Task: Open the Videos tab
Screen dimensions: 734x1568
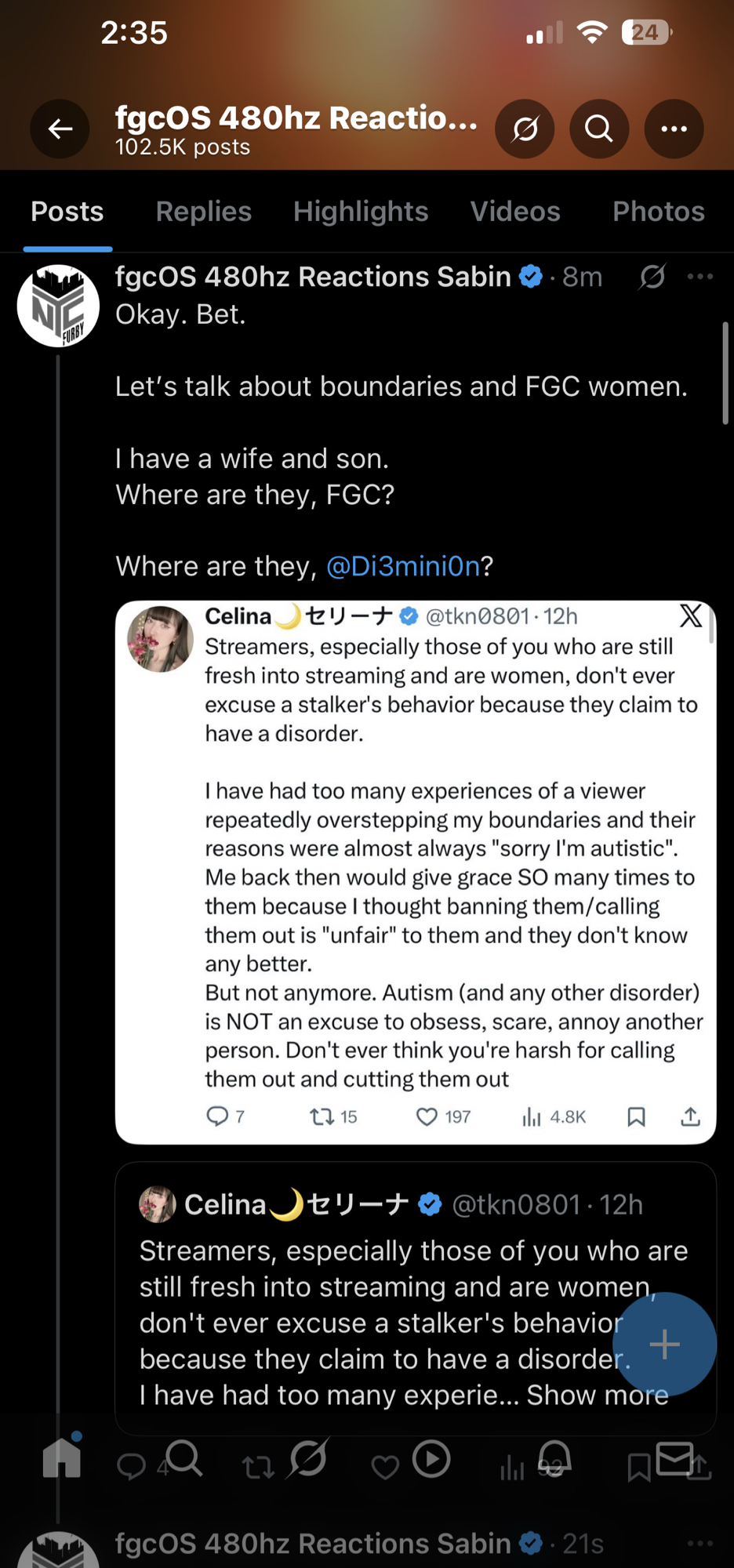Action: (515, 212)
